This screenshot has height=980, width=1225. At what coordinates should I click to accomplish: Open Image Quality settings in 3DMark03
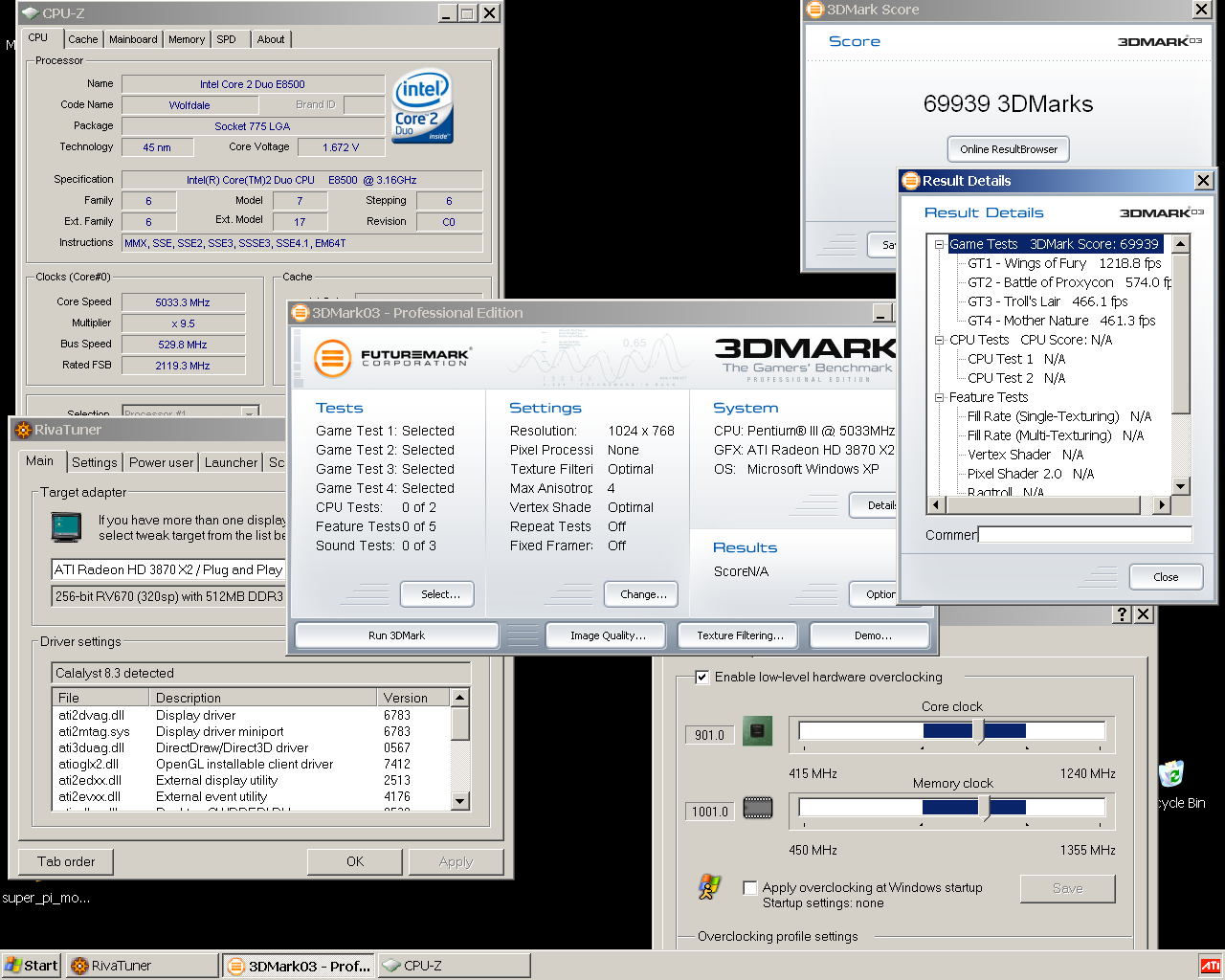608,635
